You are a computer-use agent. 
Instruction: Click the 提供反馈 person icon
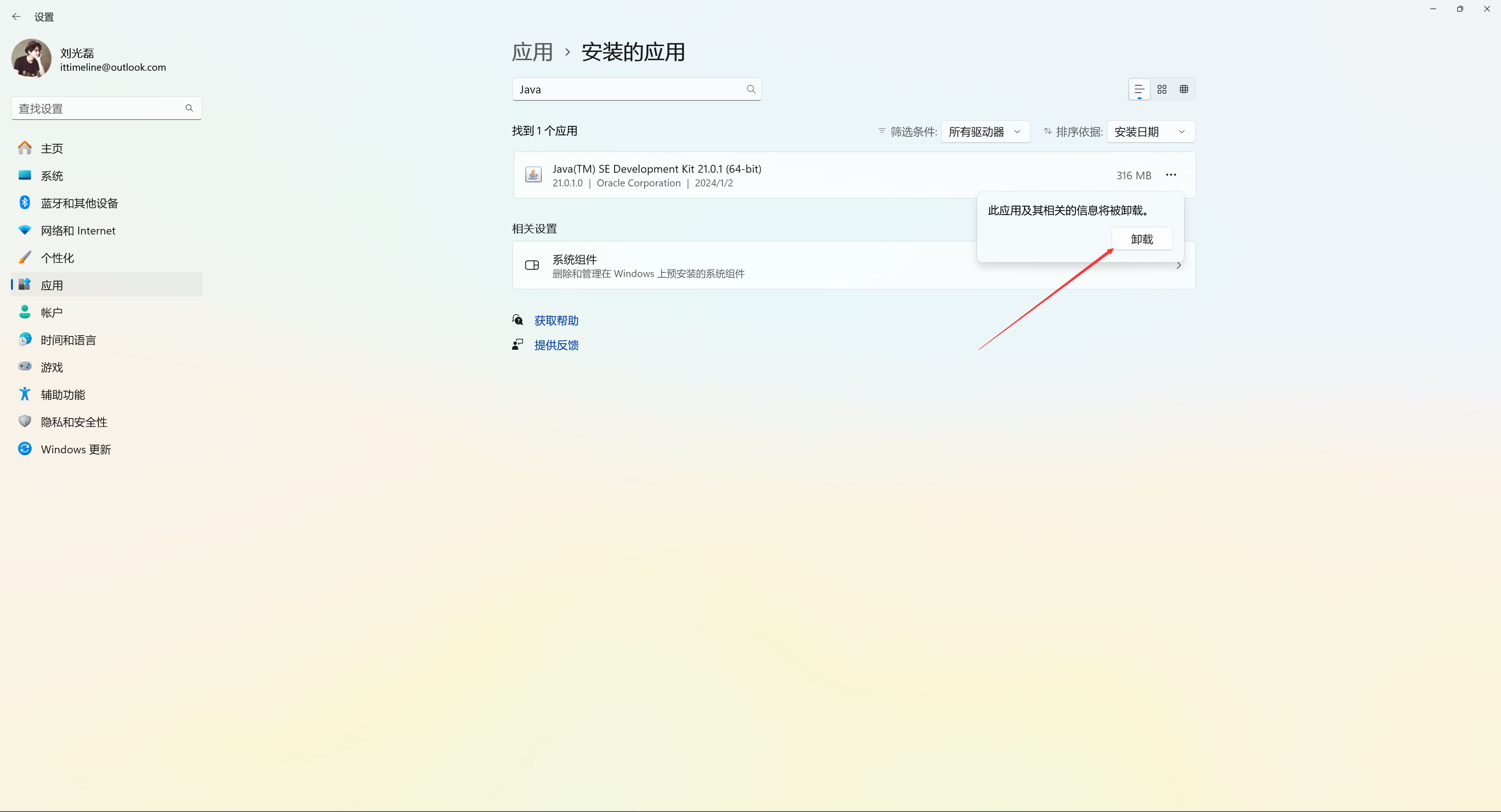pyautogui.click(x=518, y=345)
